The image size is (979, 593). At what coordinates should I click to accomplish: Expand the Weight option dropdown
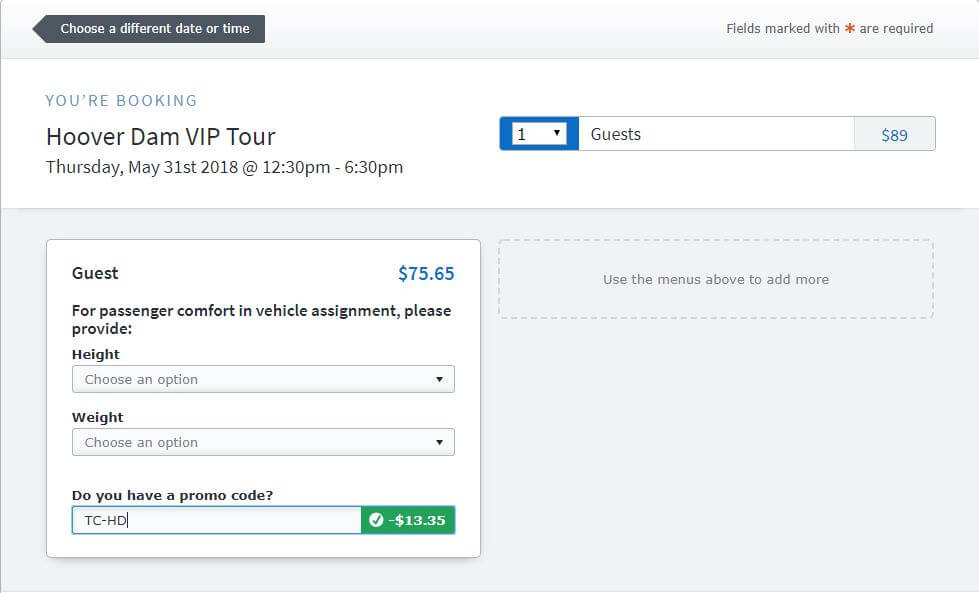263,443
